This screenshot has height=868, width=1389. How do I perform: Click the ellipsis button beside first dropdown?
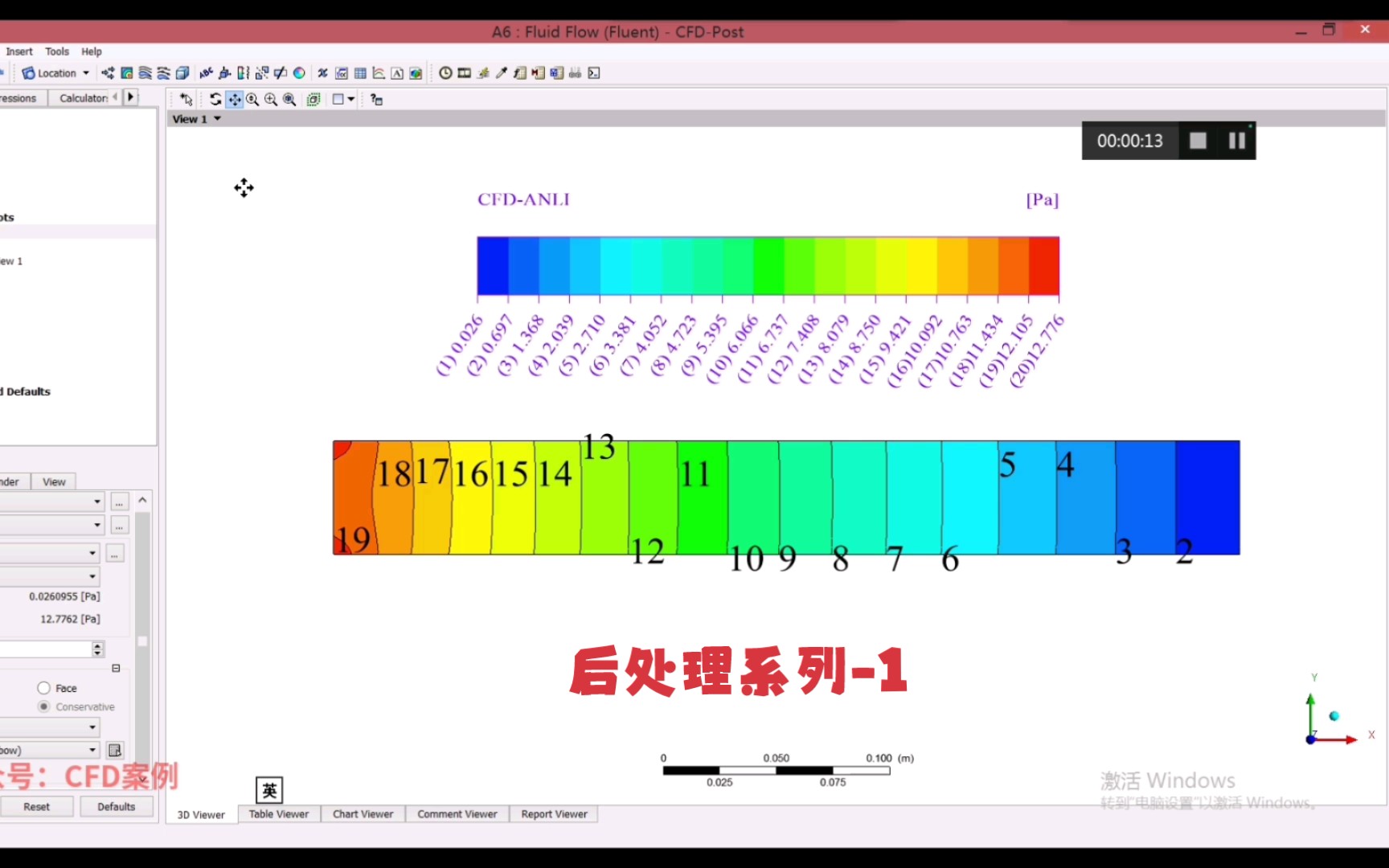119,502
